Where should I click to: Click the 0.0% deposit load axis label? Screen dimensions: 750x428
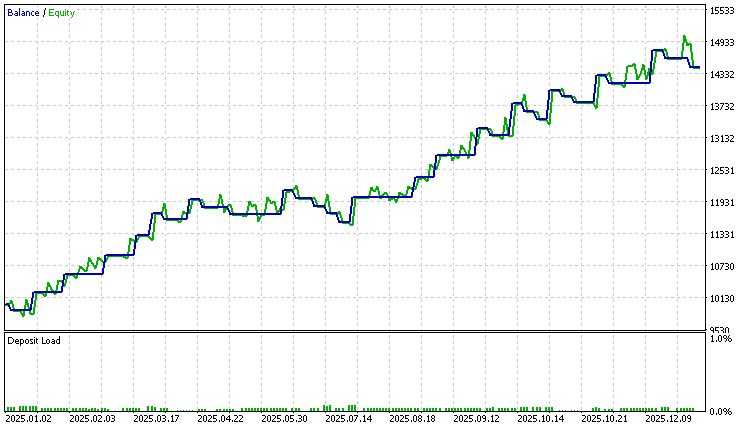coord(721,412)
